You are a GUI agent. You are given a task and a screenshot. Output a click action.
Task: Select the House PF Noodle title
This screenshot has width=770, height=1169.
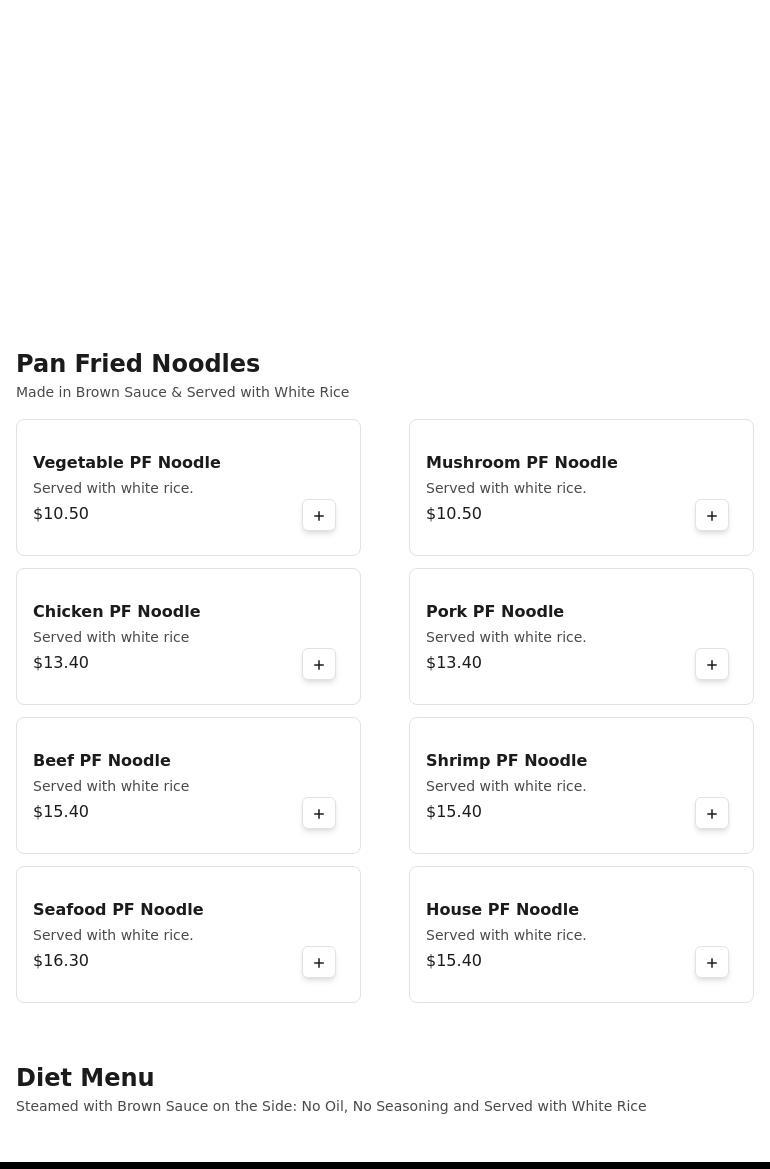pos(502,910)
